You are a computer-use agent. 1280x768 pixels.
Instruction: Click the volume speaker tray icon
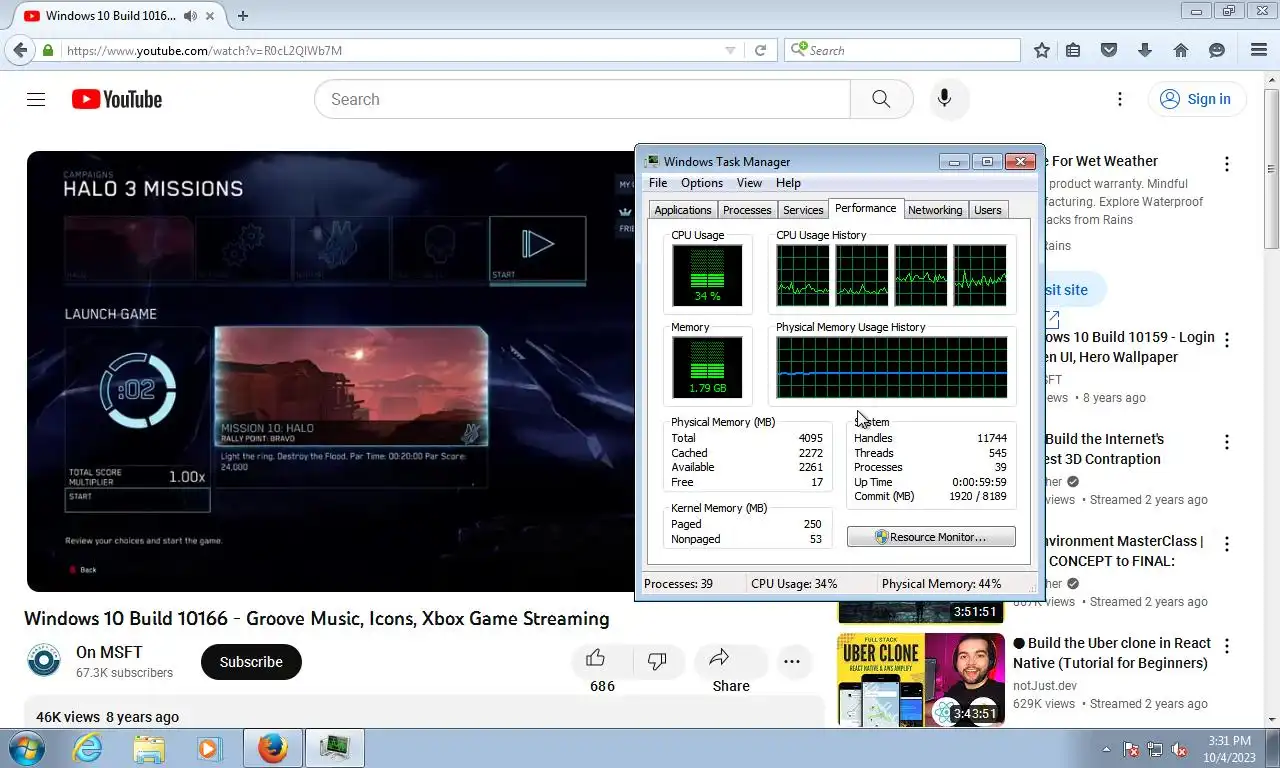(x=1180, y=749)
